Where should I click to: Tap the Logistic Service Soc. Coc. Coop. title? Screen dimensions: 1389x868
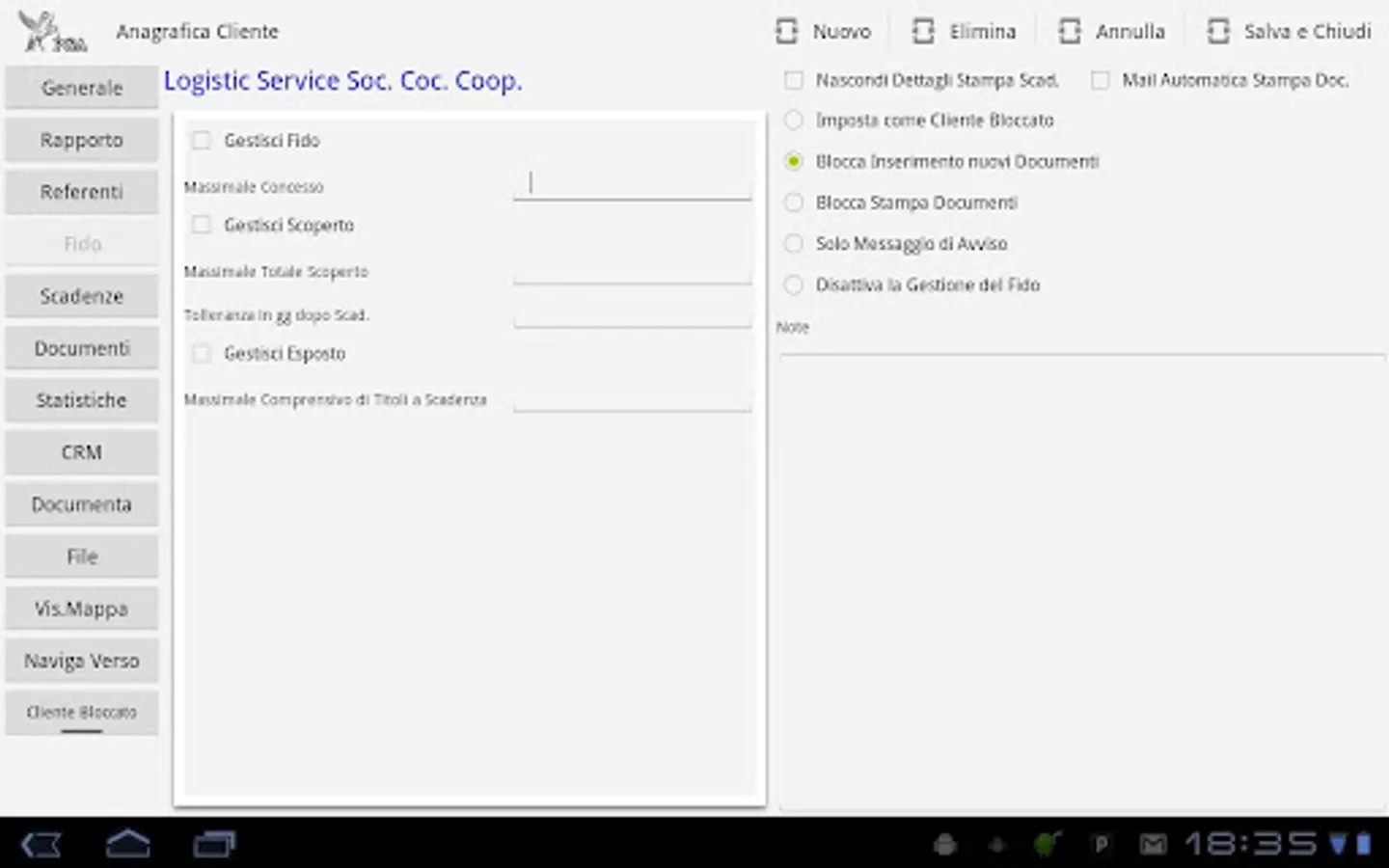tap(342, 81)
